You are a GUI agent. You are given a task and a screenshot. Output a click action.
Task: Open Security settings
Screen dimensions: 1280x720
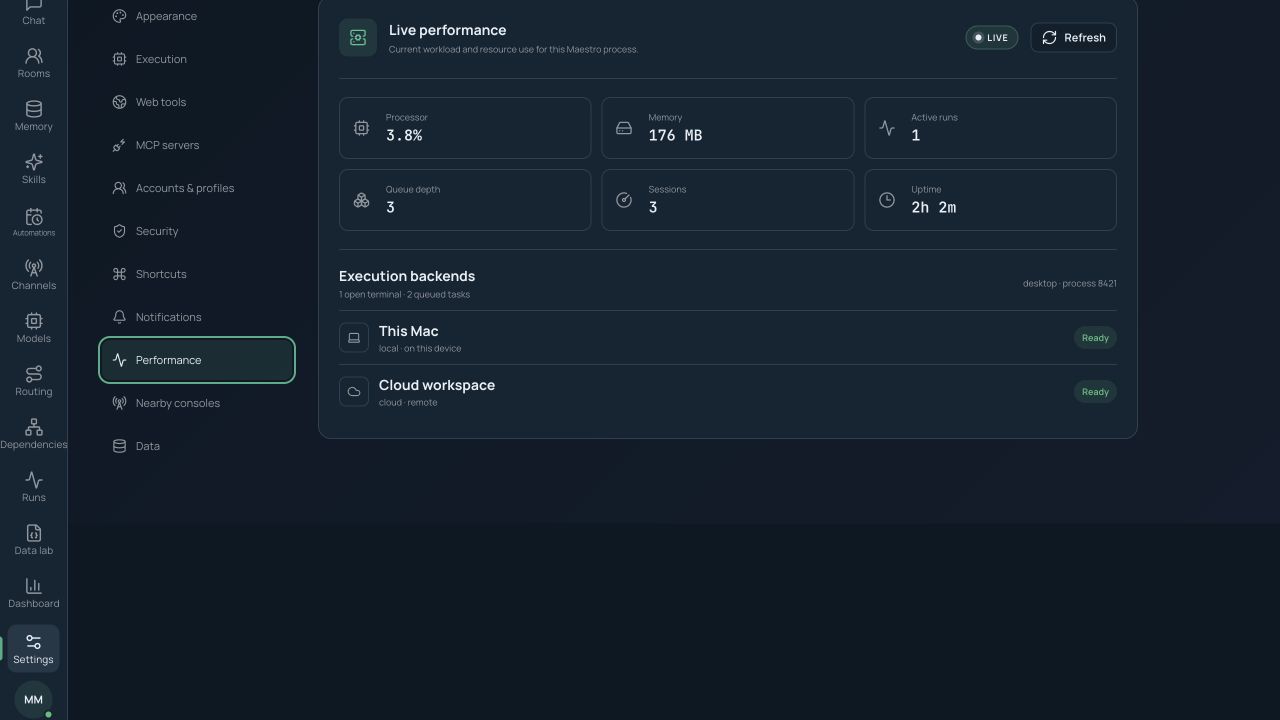pyautogui.click(x=197, y=231)
